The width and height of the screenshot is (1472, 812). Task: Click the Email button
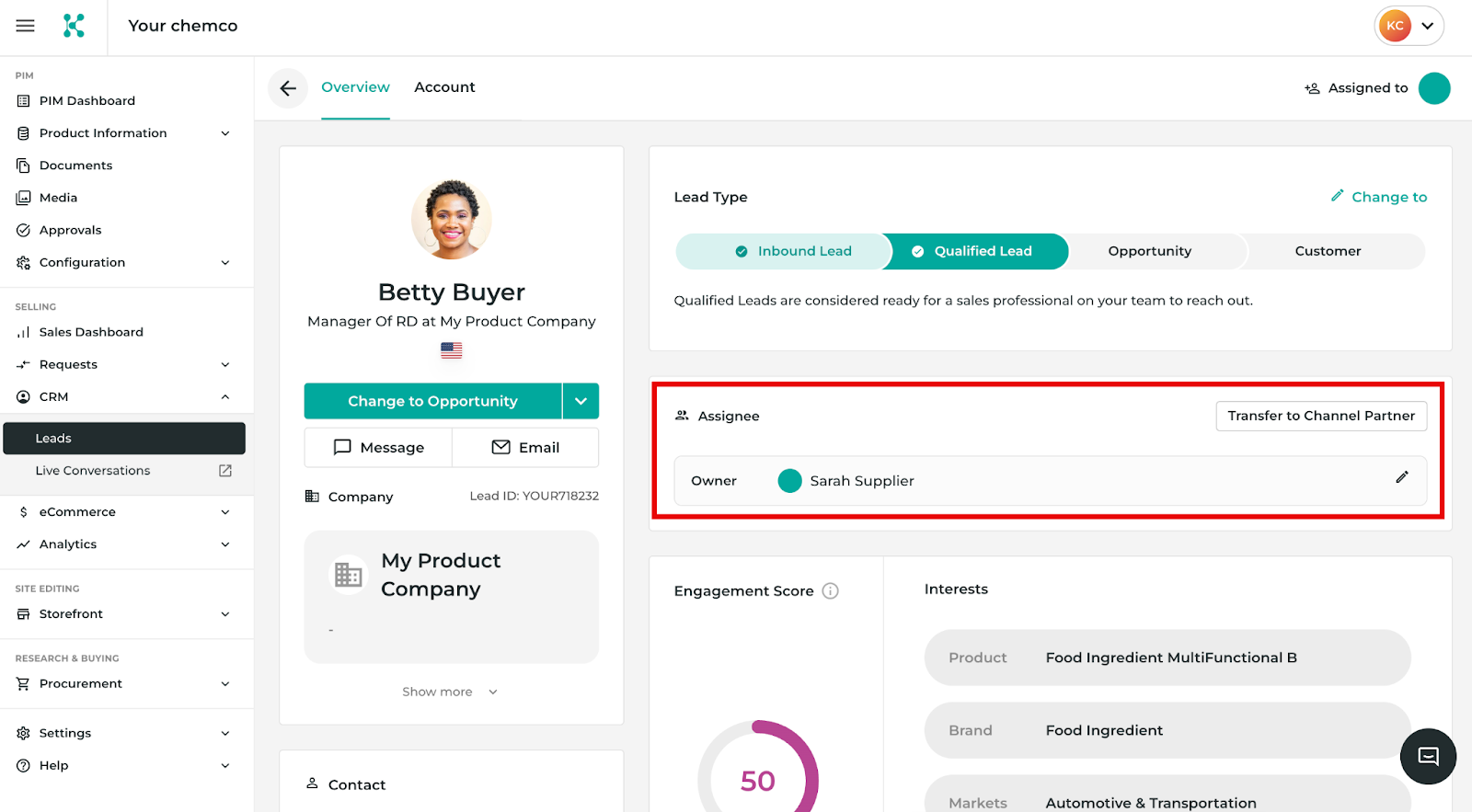pyautogui.click(x=525, y=448)
